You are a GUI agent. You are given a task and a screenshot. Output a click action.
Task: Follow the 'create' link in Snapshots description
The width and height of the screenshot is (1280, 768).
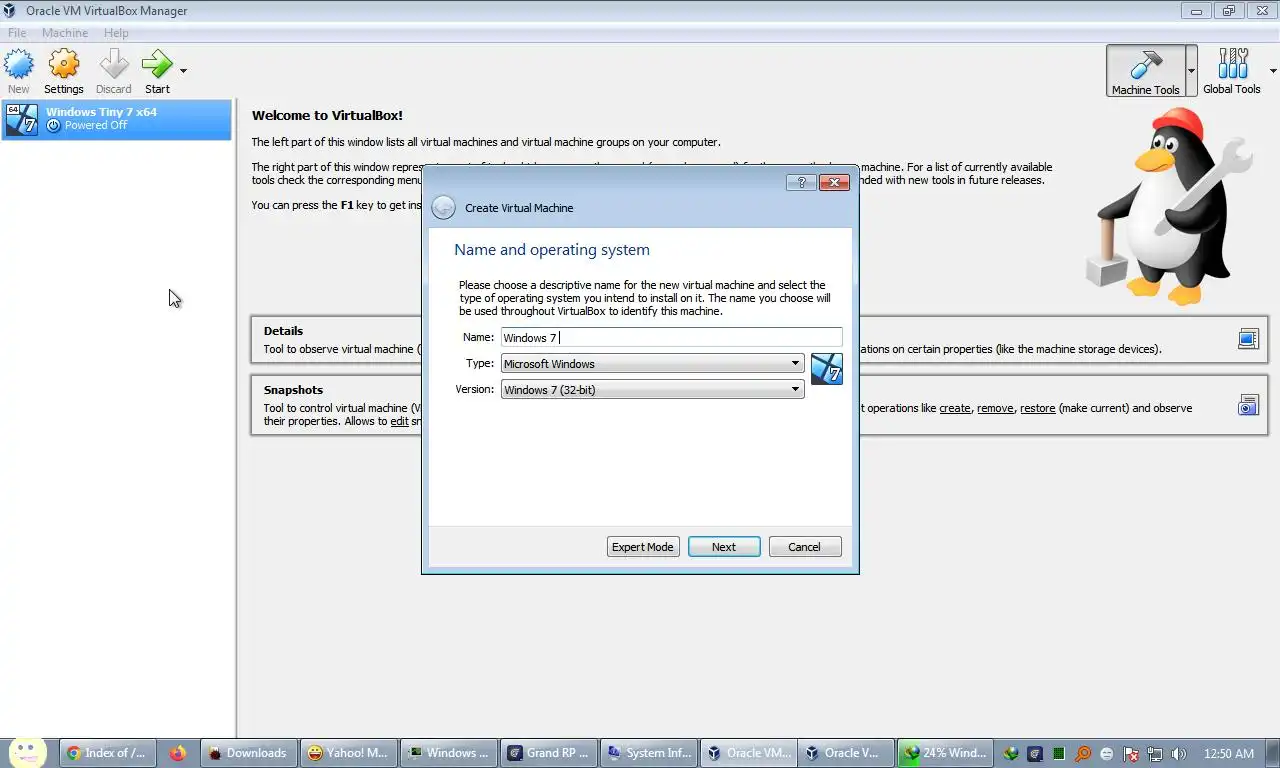click(955, 408)
